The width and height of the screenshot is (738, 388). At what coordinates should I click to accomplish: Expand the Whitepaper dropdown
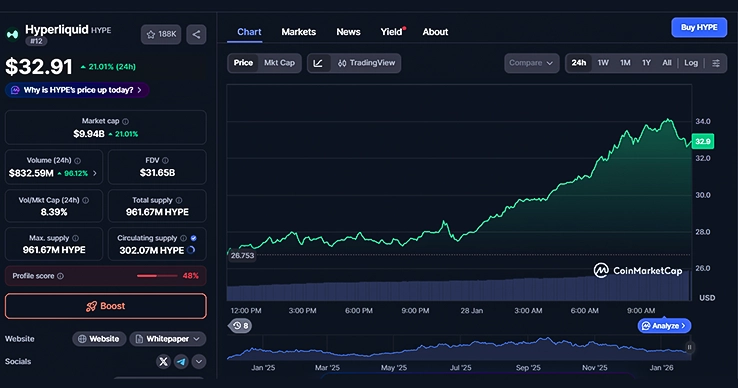point(168,339)
